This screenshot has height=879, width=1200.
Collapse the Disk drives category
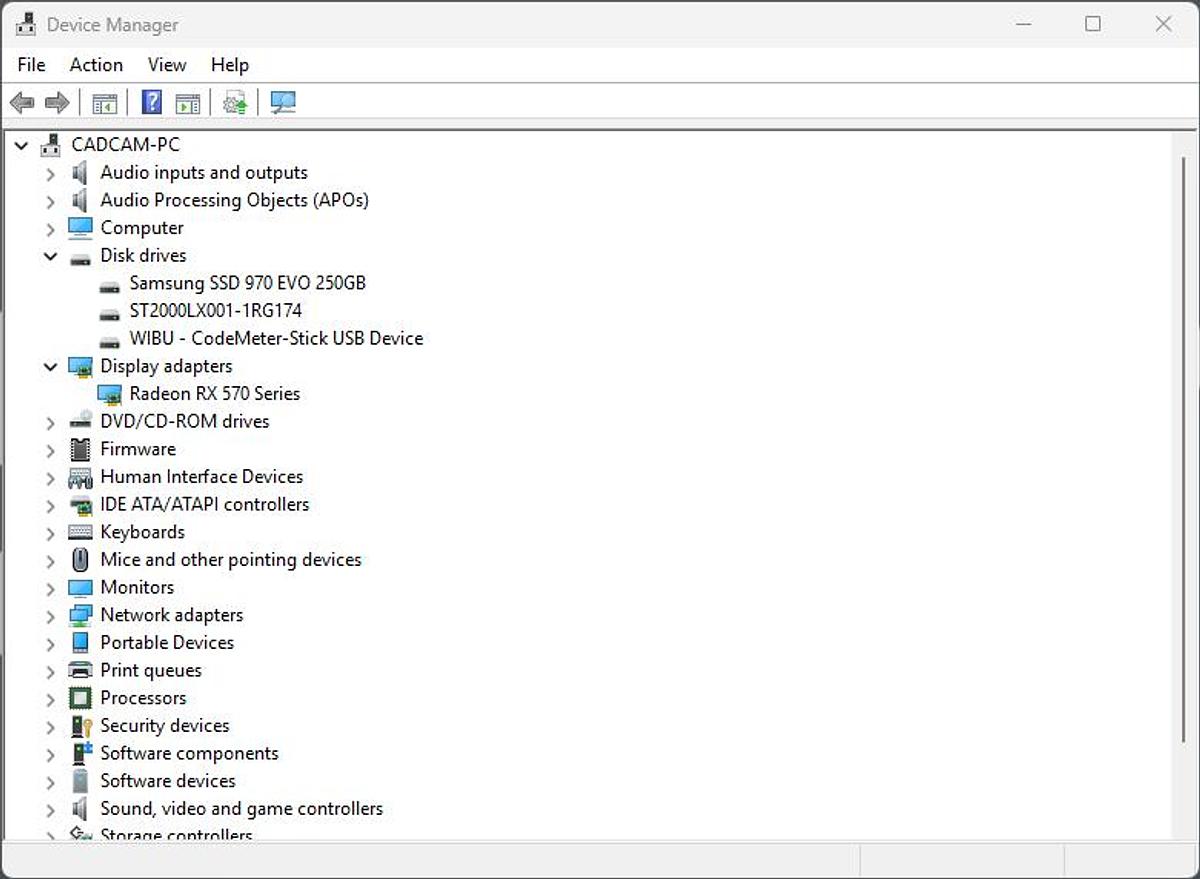pos(50,256)
